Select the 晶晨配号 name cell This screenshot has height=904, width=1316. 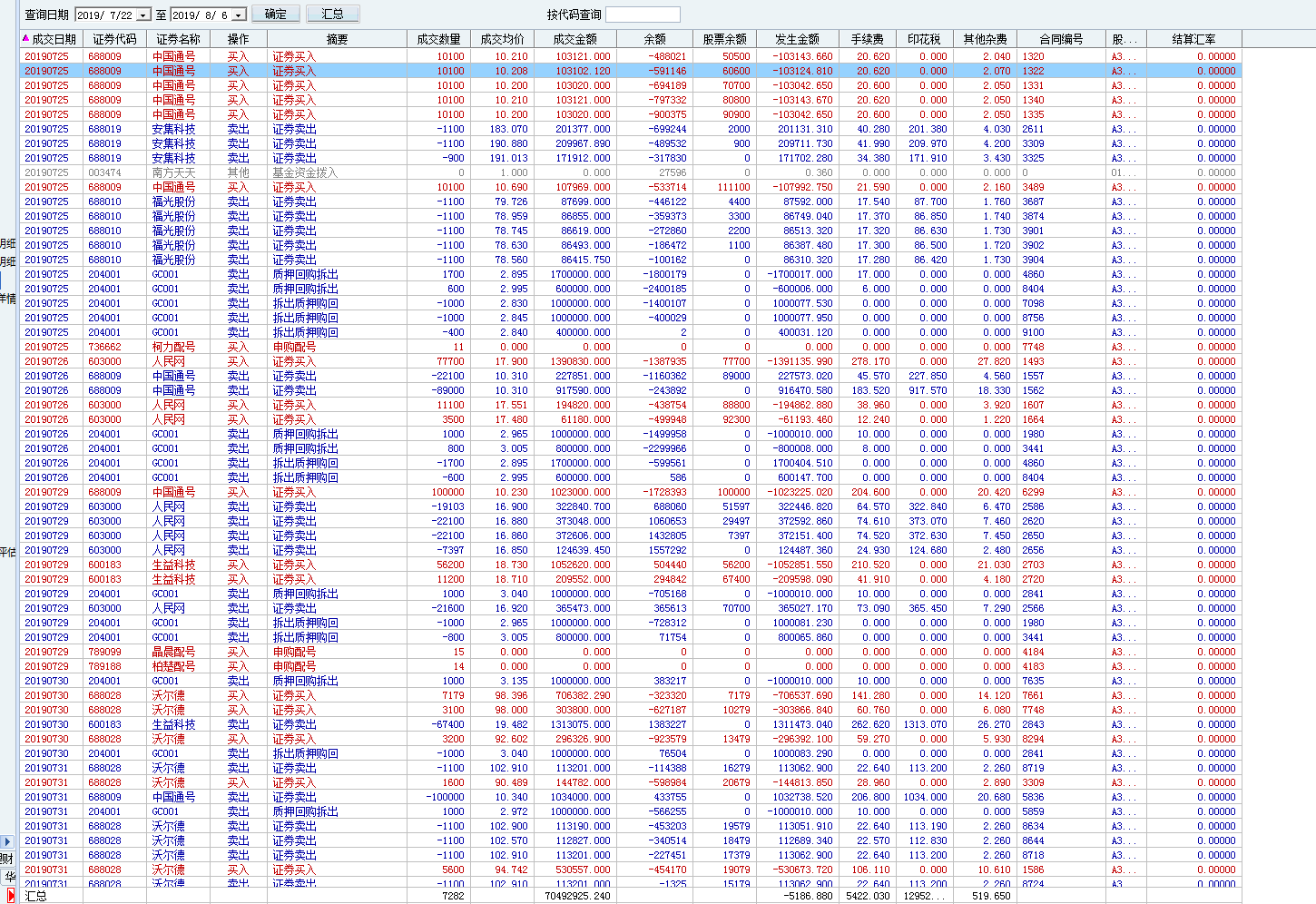173,652
